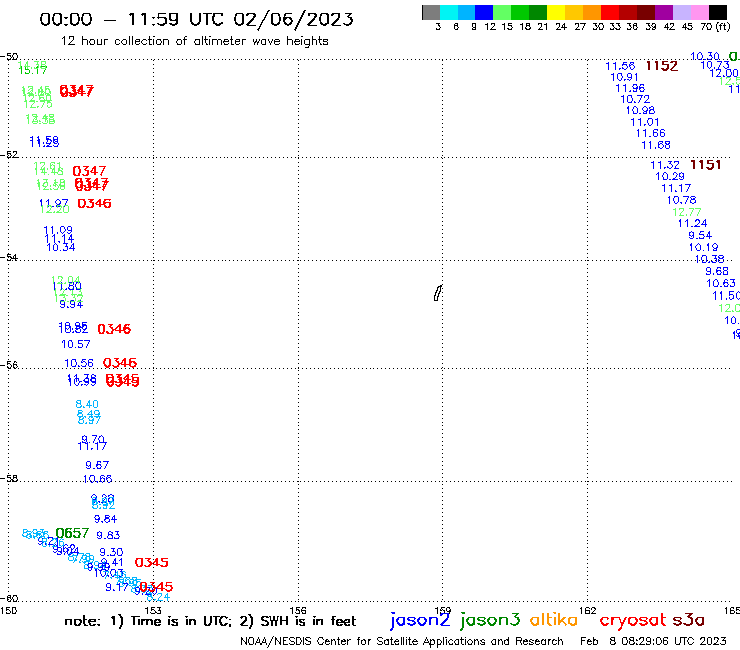The width and height of the screenshot is (740, 650).
Task: Click the reading '11.24'
Action: (x=692, y=223)
